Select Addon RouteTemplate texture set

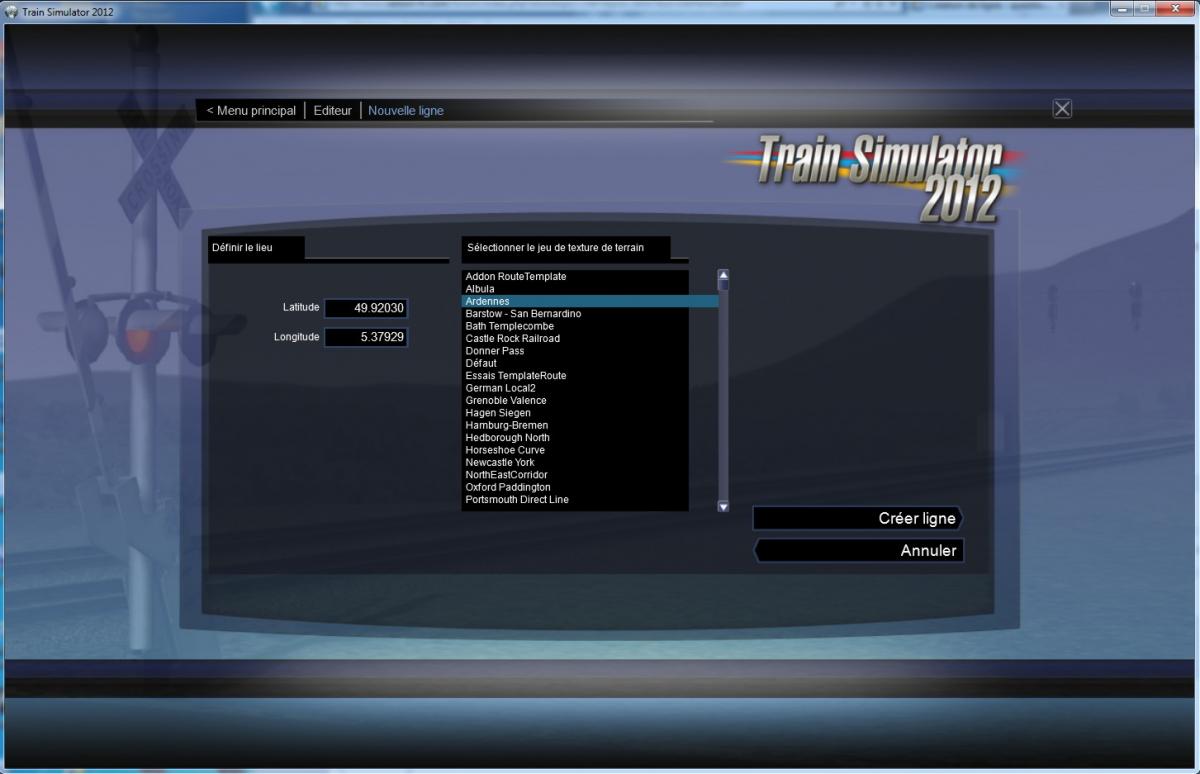[575, 277]
